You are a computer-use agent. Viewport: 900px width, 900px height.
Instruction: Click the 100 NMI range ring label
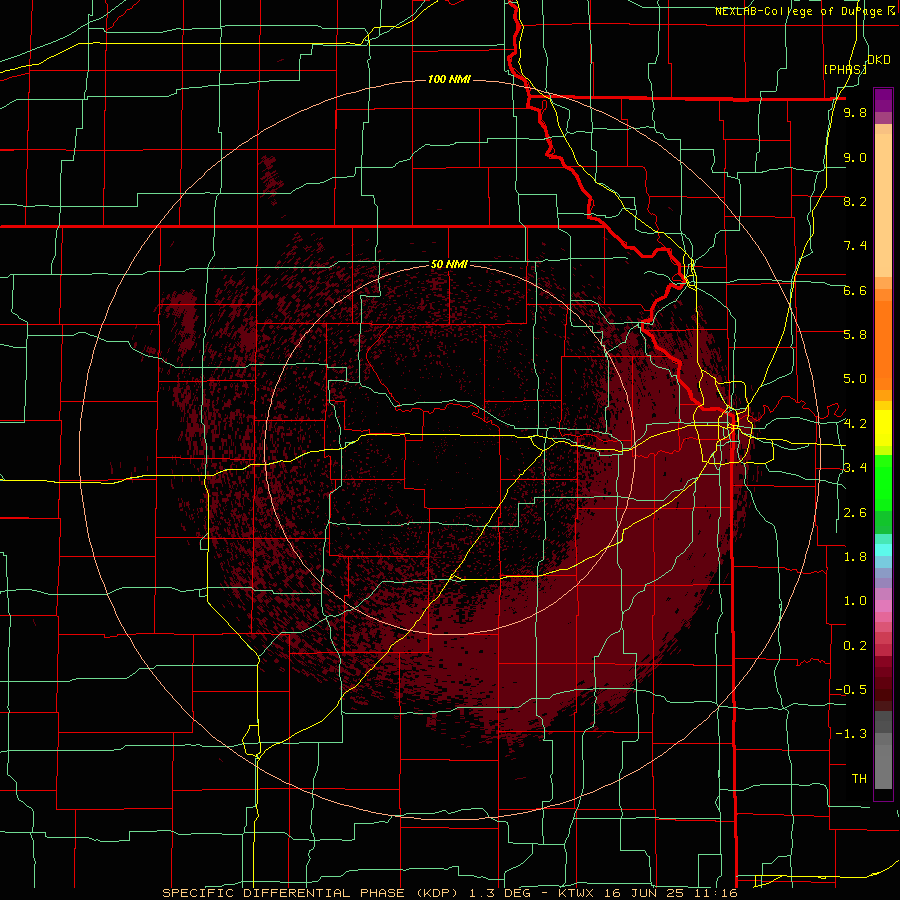449,79
